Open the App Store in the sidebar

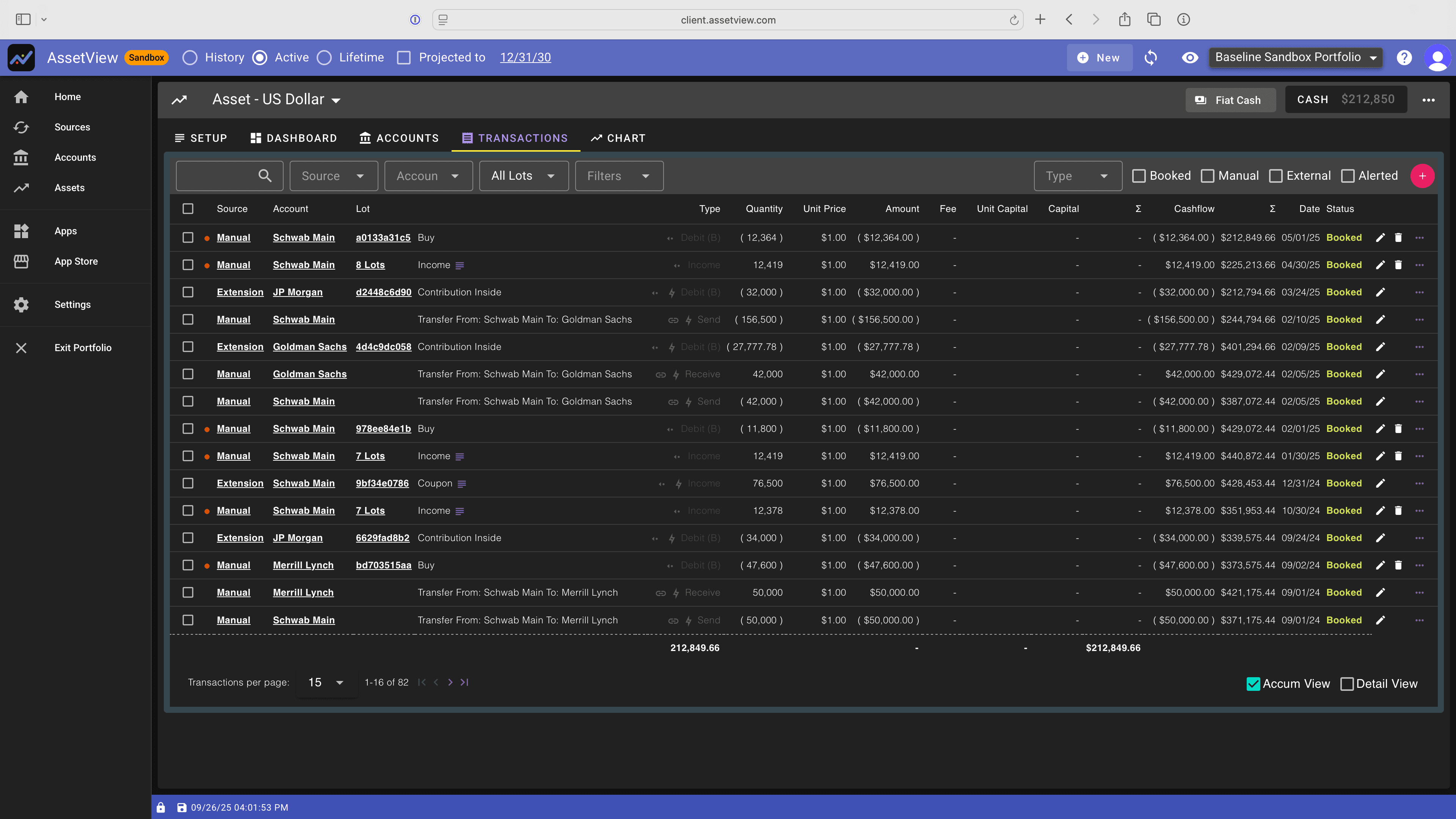tap(76, 261)
